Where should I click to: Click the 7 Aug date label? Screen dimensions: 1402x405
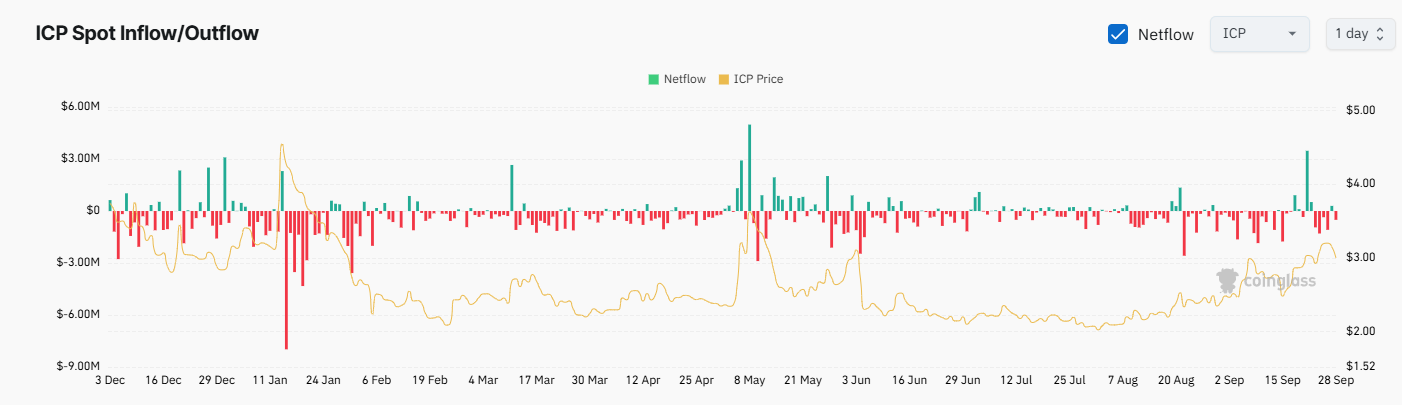1123,381
